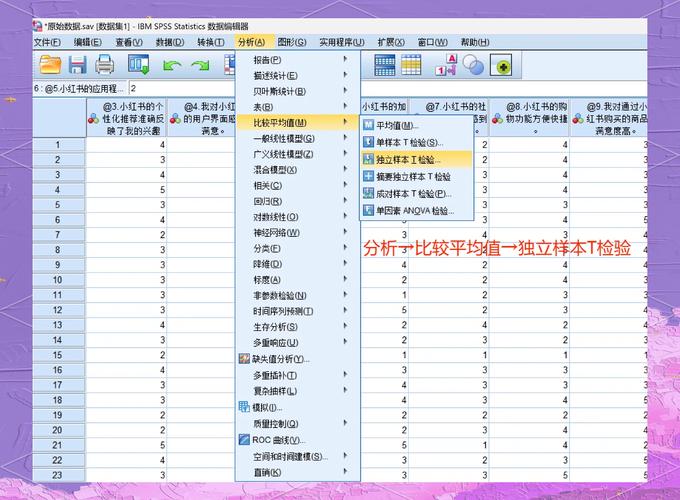The height and width of the screenshot is (500, 680).
Task: Choose 单样本 T 检验(S)... item
Action: [416, 142]
